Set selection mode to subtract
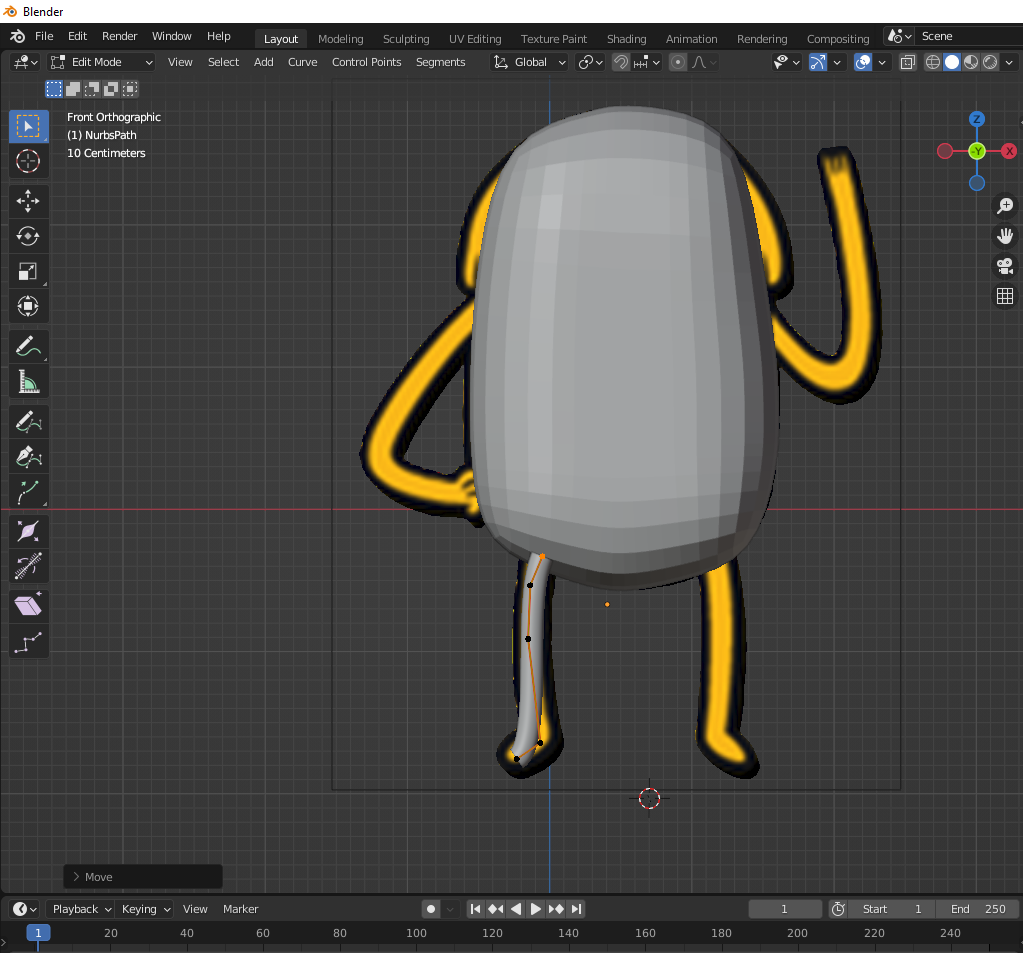 pyautogui.click(x=92, y=89)
